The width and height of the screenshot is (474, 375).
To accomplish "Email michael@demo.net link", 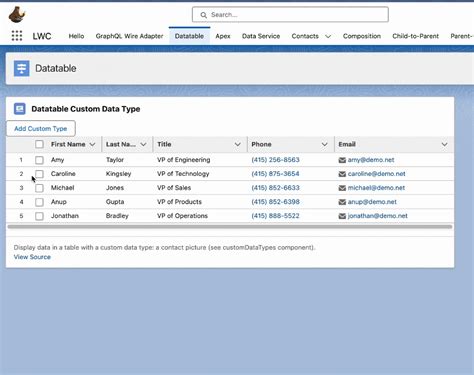I will coord(376,188).
